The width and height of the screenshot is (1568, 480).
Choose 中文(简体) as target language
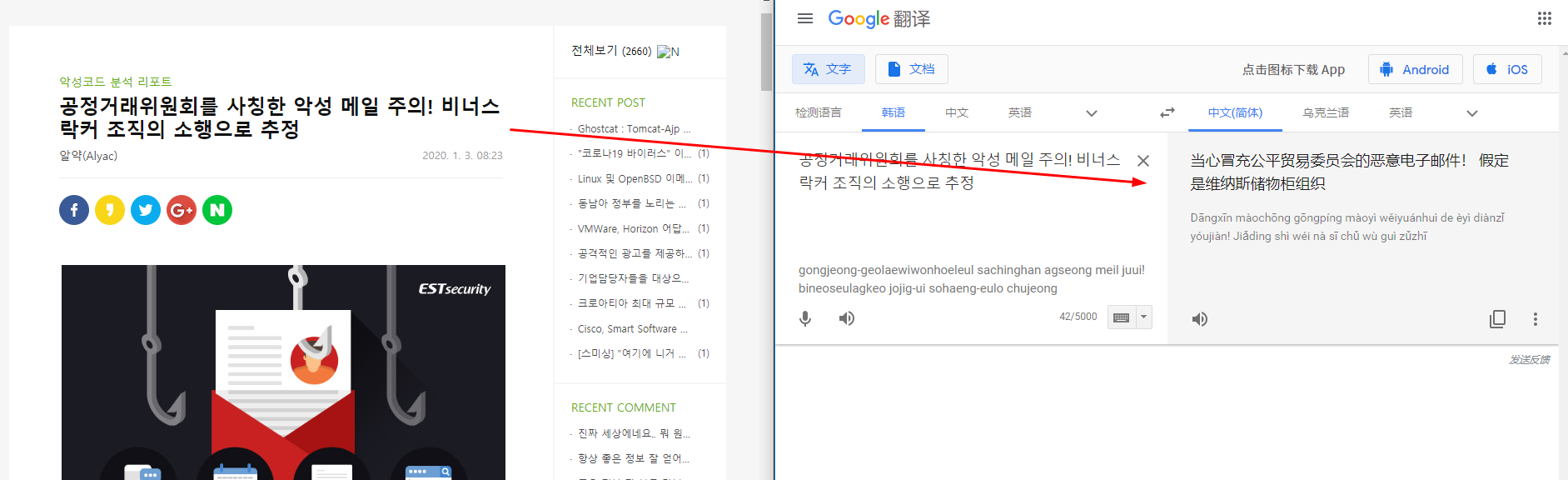pos(1235,112)
